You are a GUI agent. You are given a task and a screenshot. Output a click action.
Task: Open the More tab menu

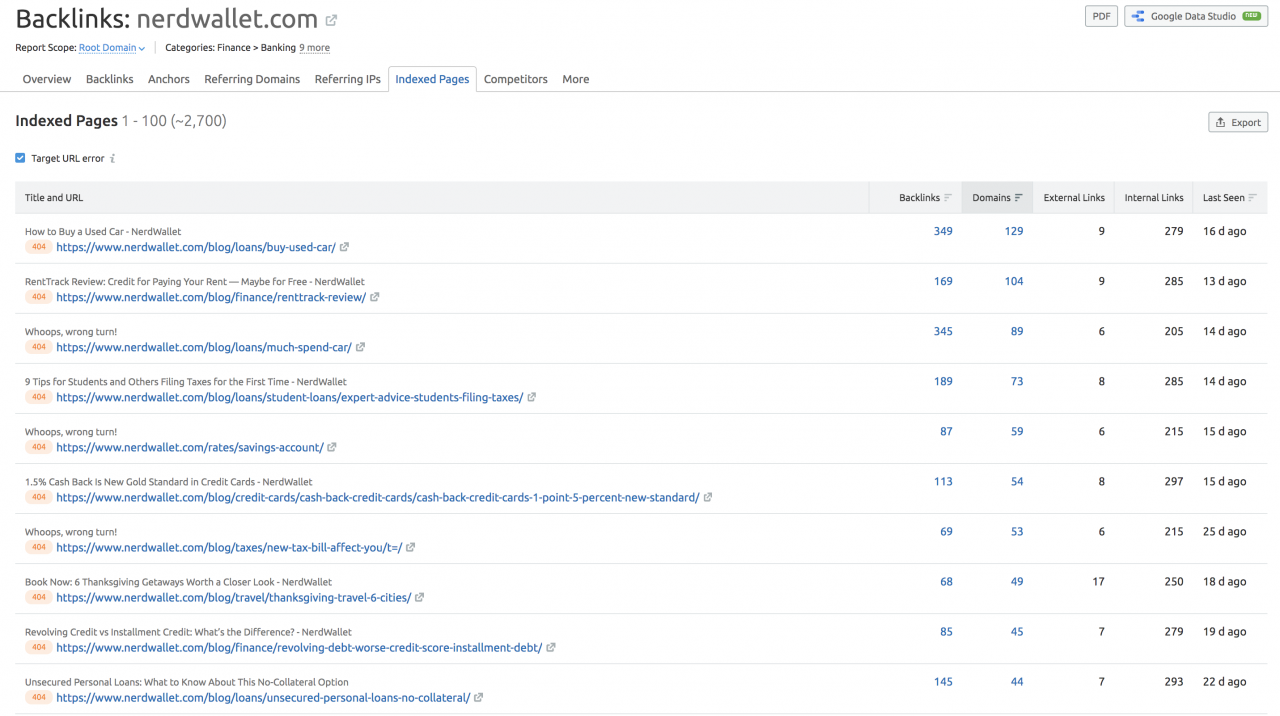tap(576, 79)
